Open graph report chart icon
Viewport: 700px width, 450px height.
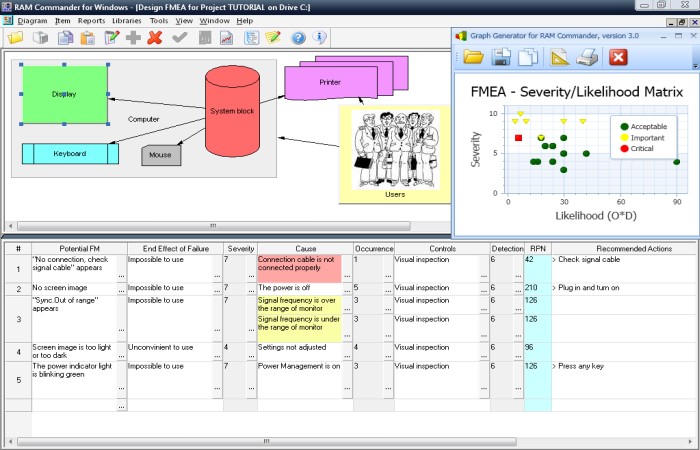click(227, 38)
